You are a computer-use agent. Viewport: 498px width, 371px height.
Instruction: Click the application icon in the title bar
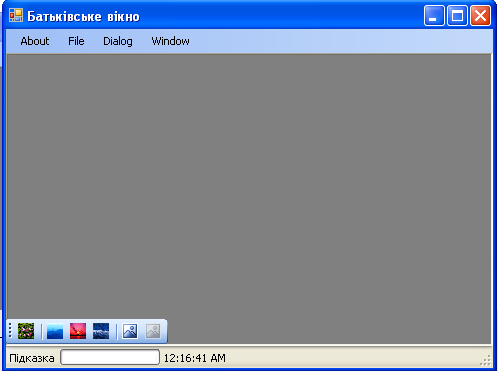coord(16,15)
